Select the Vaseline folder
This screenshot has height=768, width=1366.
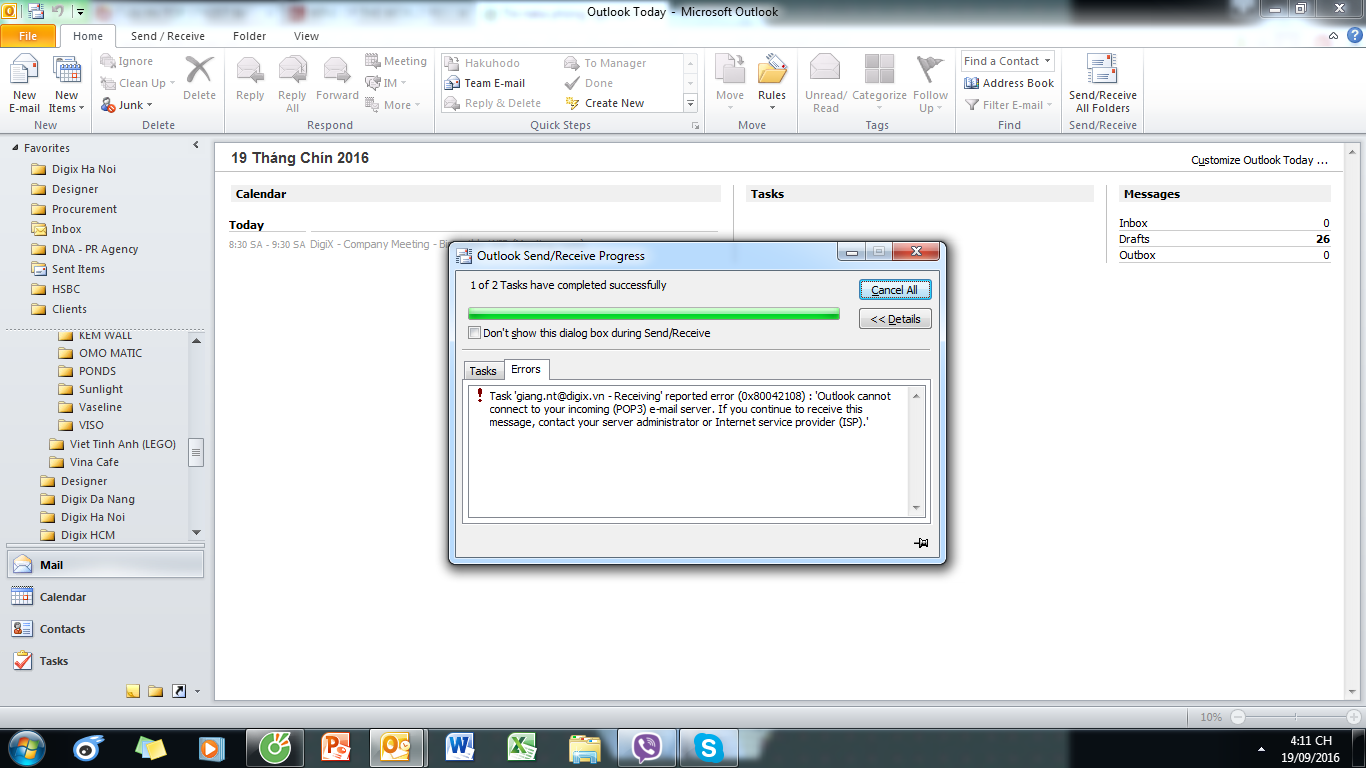point(100,407)
